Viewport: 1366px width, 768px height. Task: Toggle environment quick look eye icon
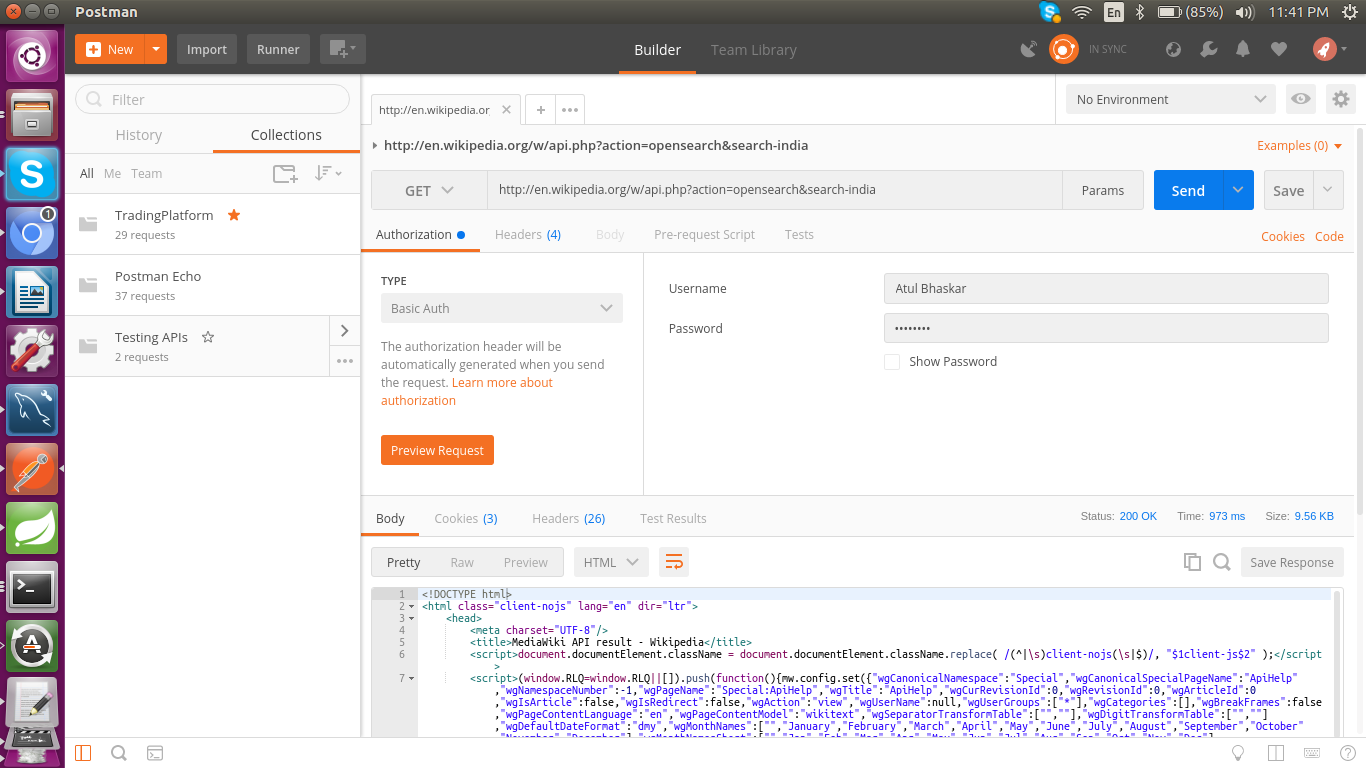1300,99
